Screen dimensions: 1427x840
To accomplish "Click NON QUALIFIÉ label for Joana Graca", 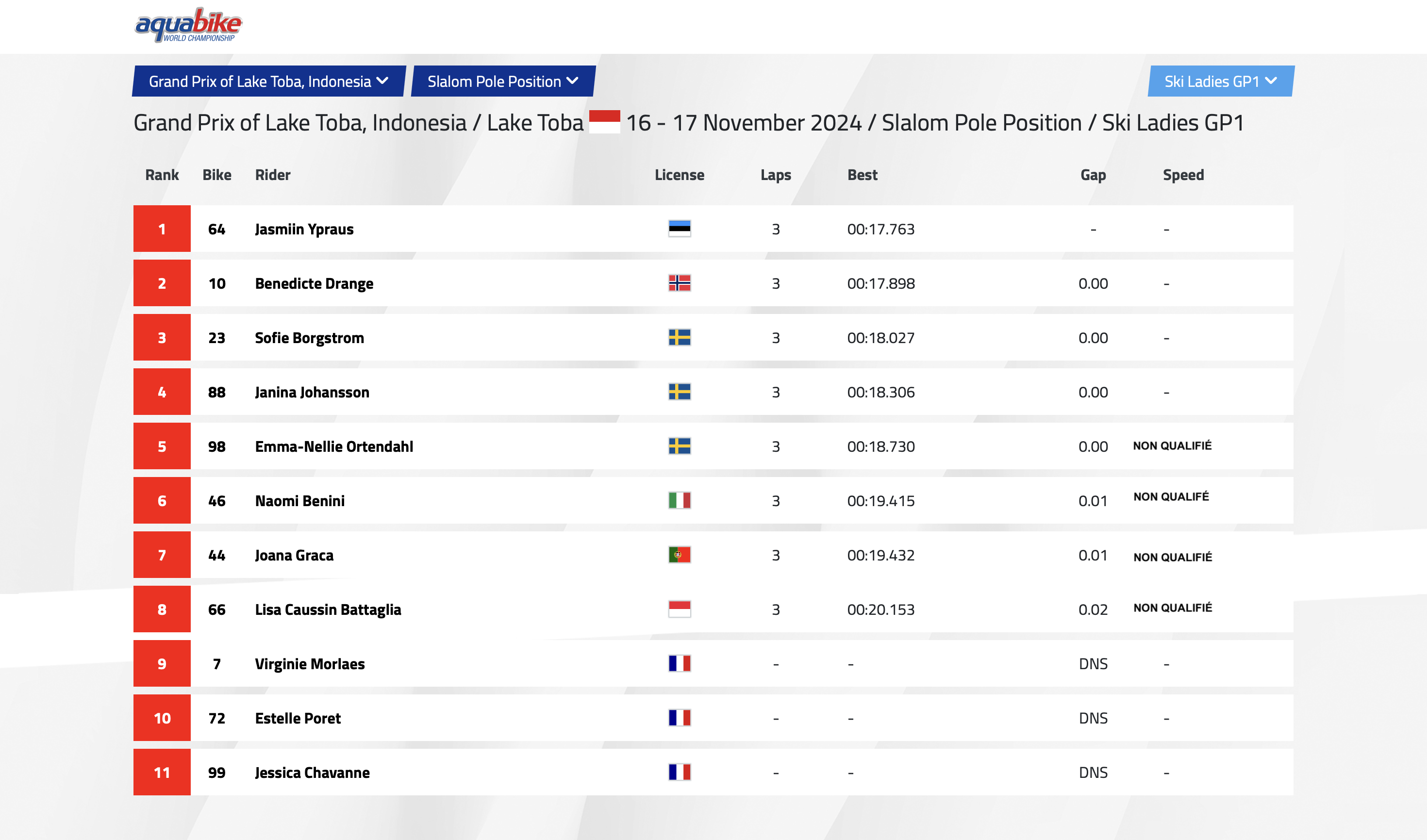I will pyautogui.click(x=1173, y=557).
